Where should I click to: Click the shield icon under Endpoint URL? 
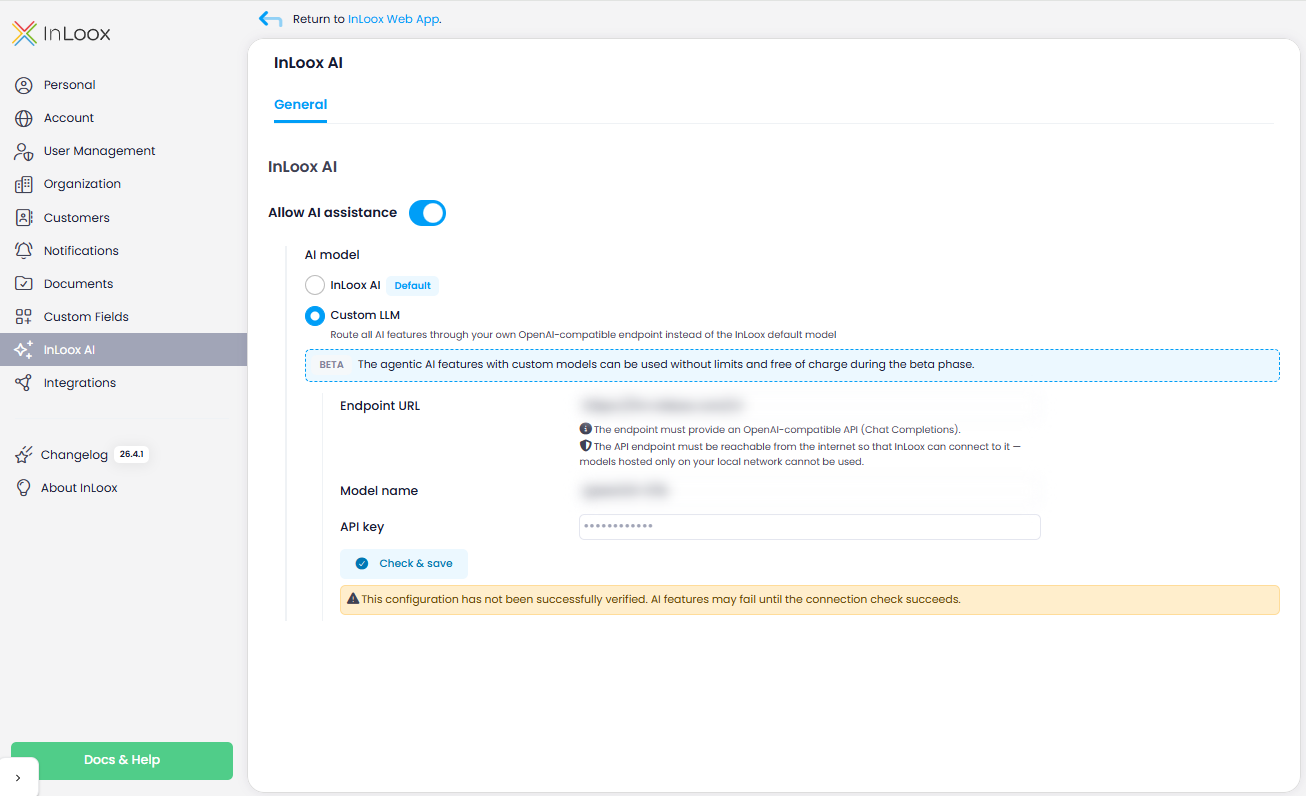click(x=586, y=446)
